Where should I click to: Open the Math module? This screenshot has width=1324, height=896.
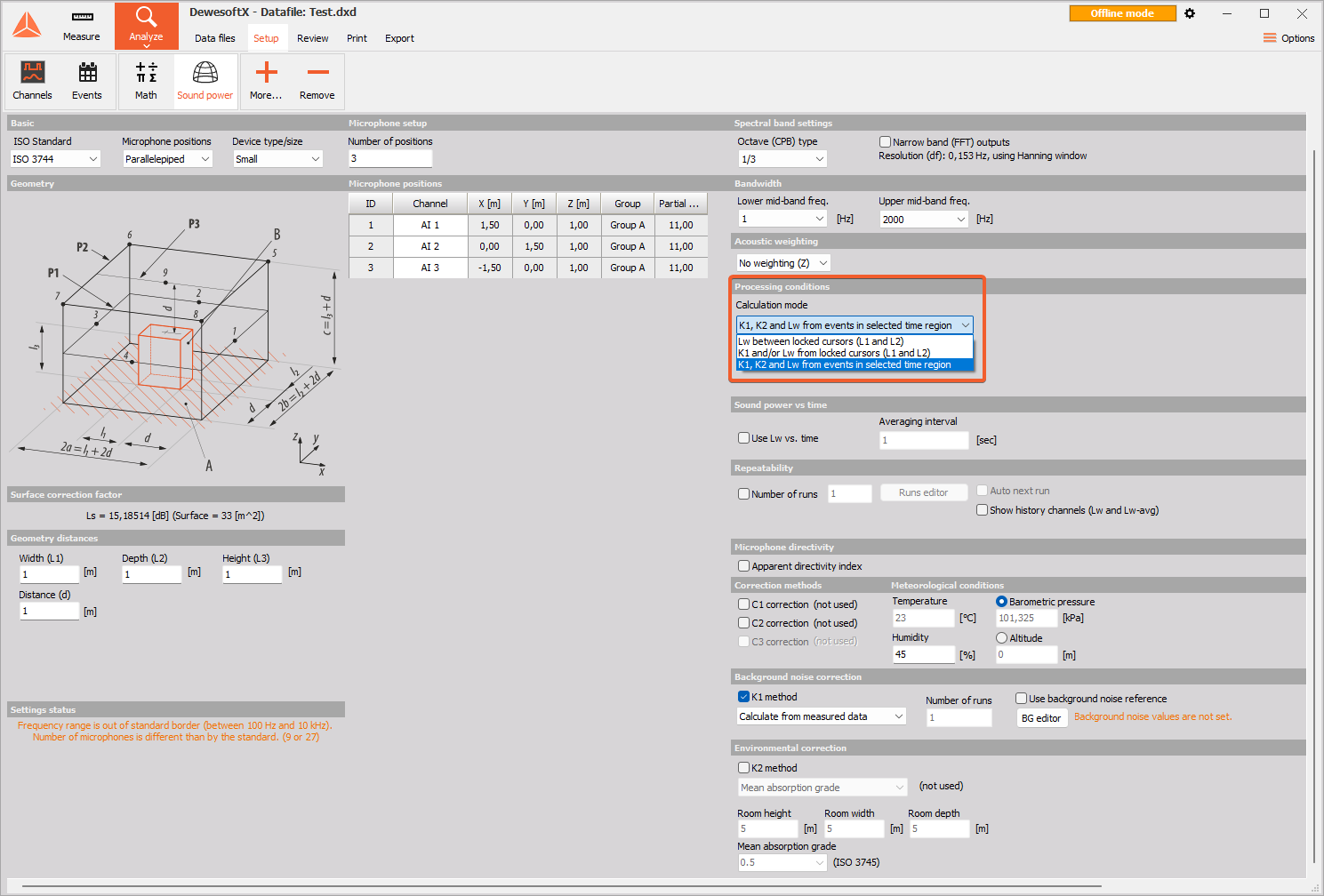(146, 81)
